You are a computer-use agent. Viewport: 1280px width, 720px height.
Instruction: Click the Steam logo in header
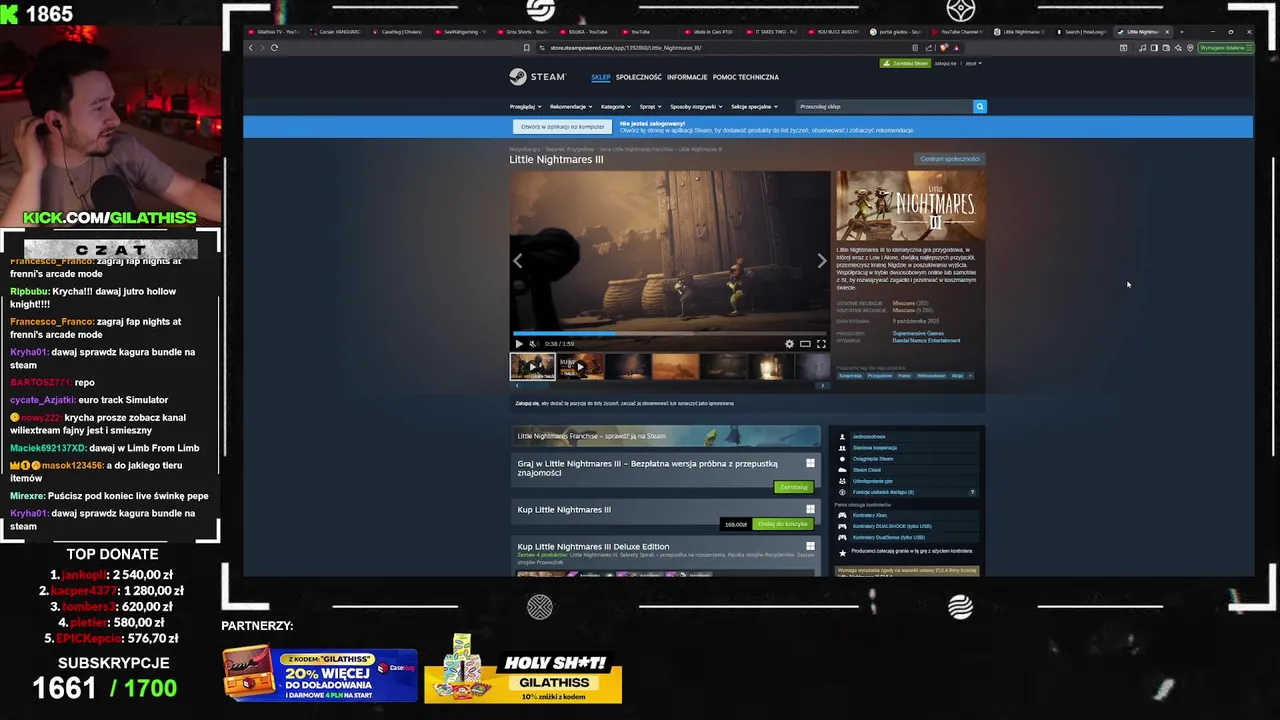click(537, 77)
